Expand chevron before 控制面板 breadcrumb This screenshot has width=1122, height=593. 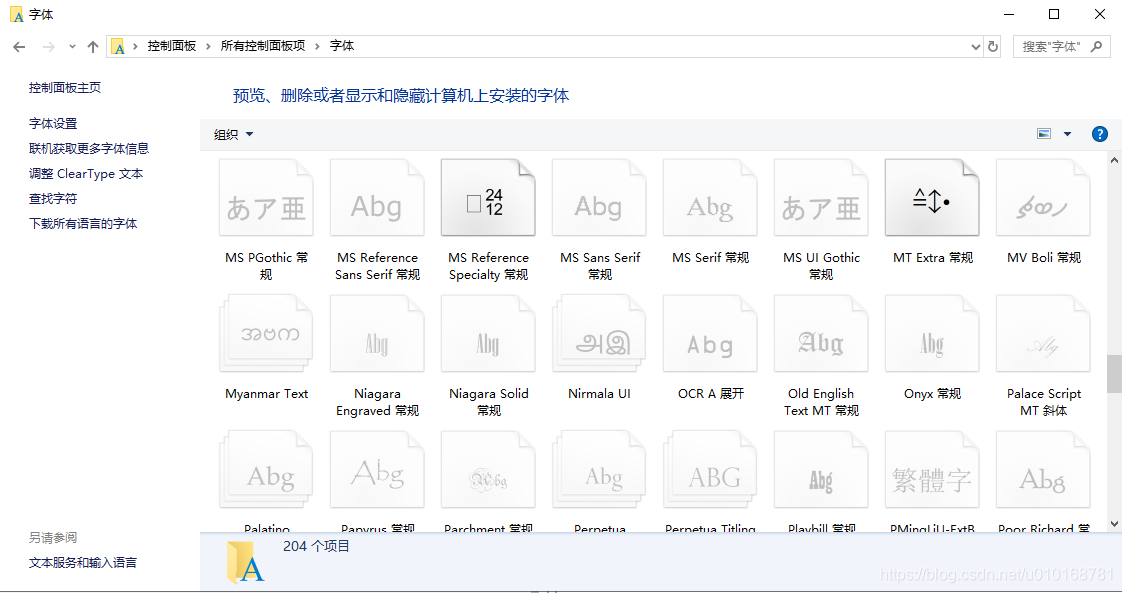[135, 46]
